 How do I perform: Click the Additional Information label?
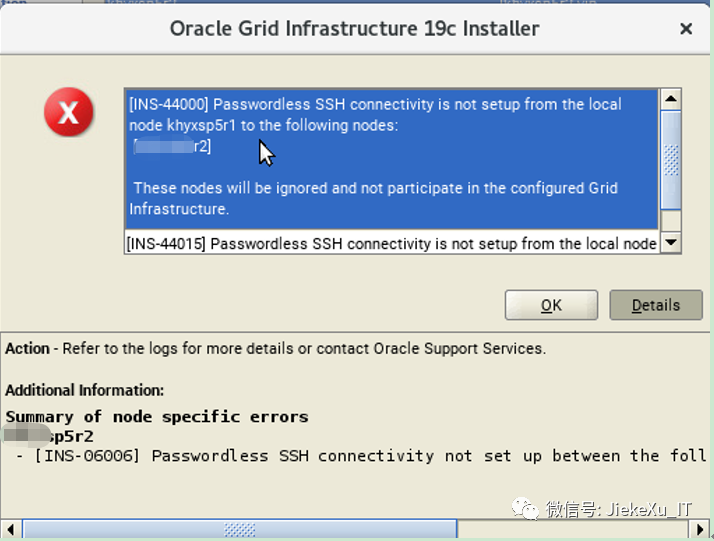[84, 390]
